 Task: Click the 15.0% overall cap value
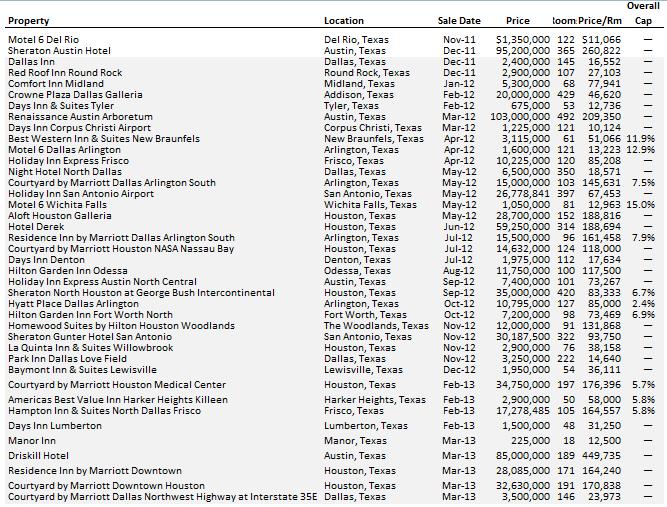tap(641, 205)
